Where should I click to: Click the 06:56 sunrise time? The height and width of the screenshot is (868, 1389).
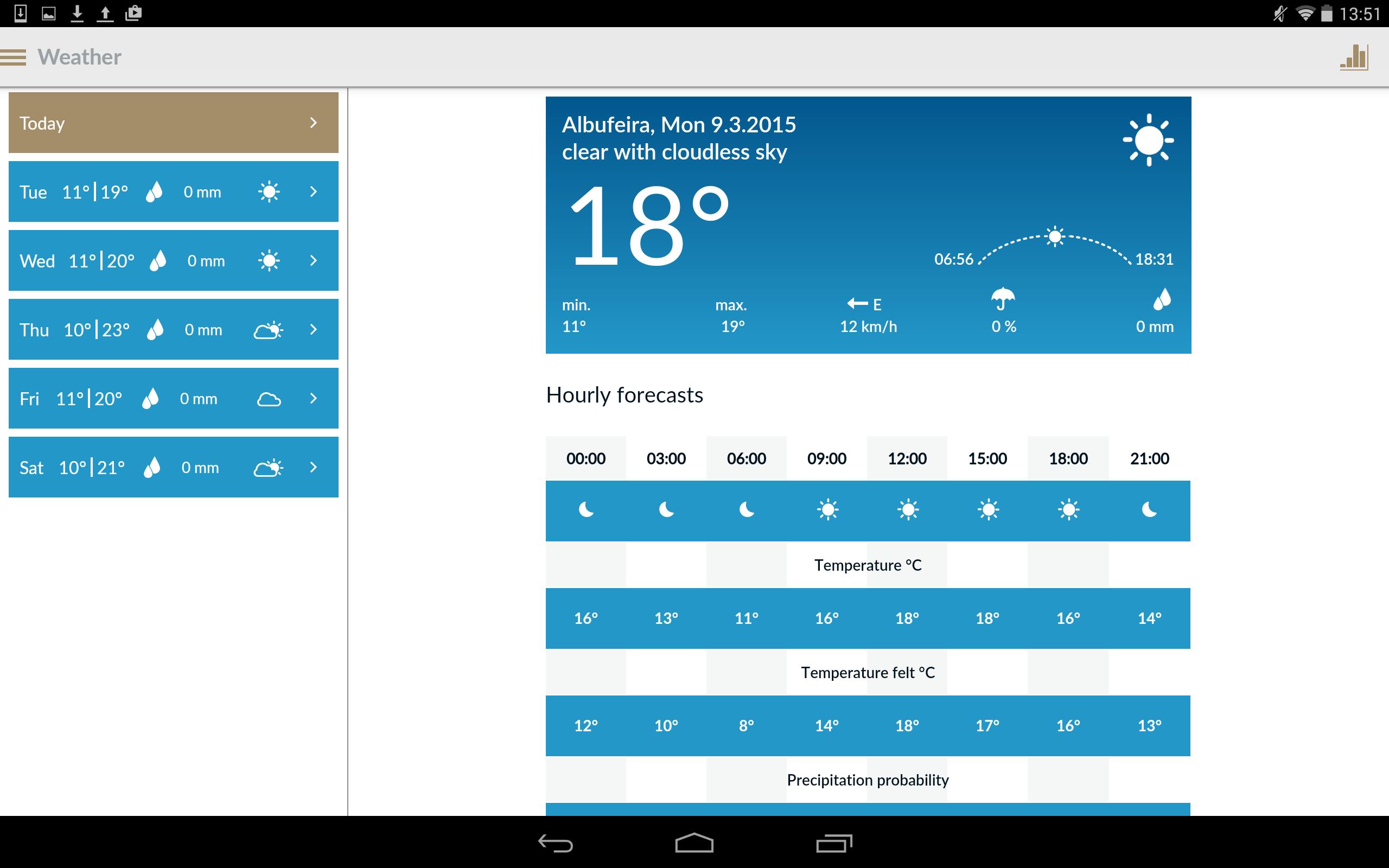(x=954, y=259)
